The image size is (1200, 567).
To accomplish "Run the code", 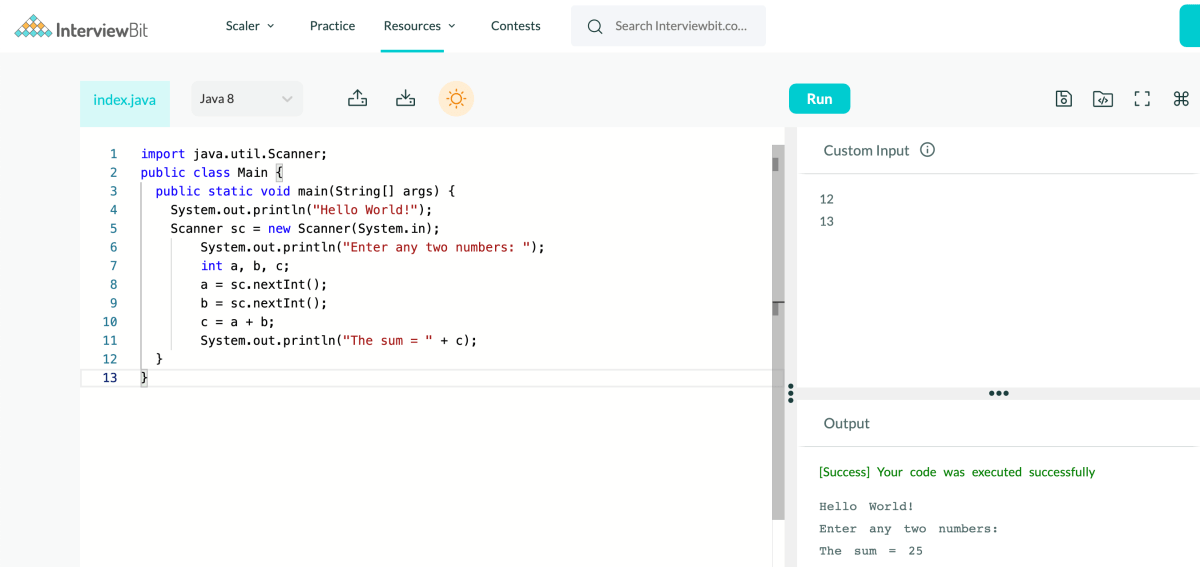I will click(x=819, y=99).
